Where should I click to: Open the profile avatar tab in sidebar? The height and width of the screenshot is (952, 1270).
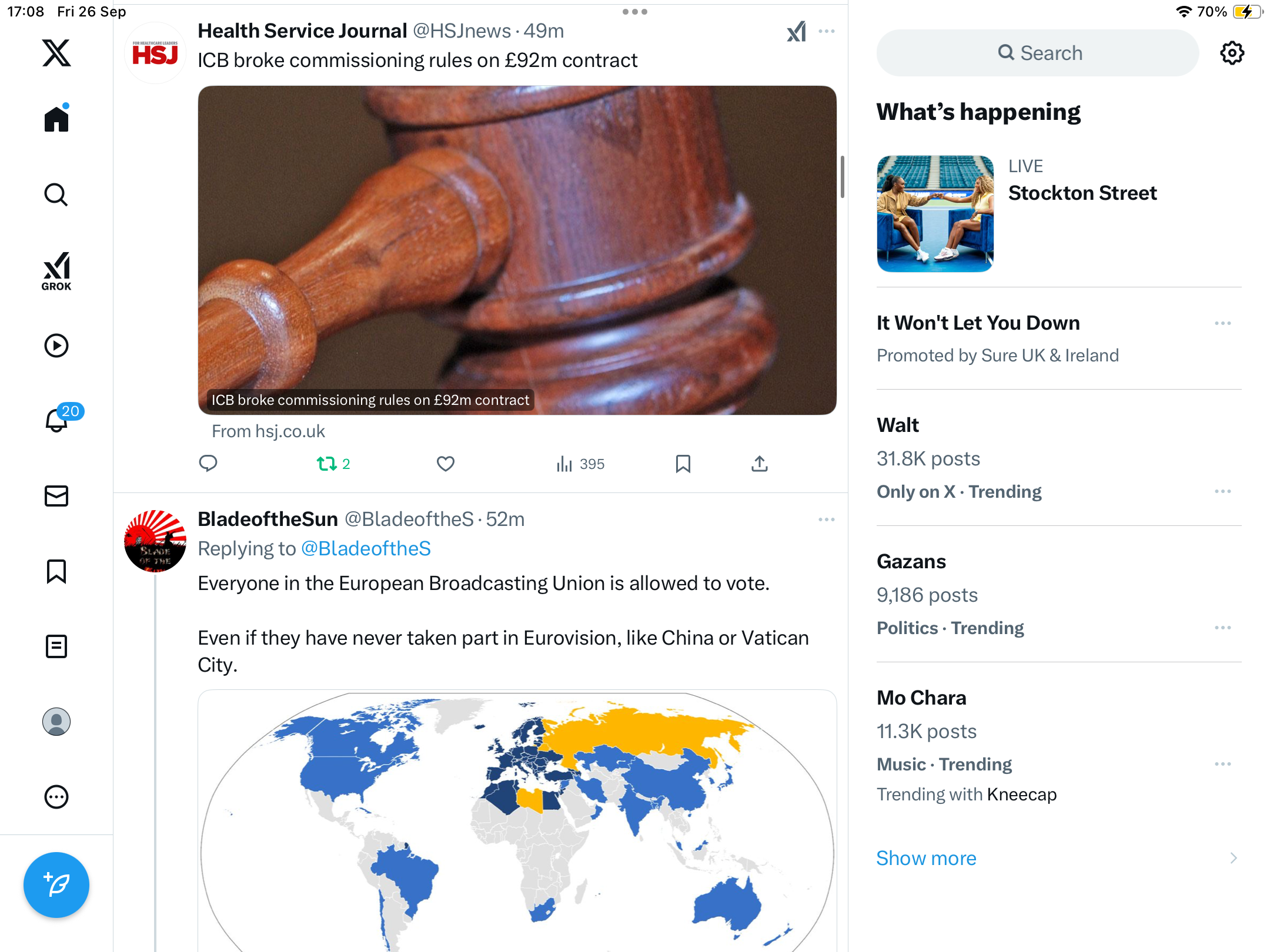(x=56, y=722)
